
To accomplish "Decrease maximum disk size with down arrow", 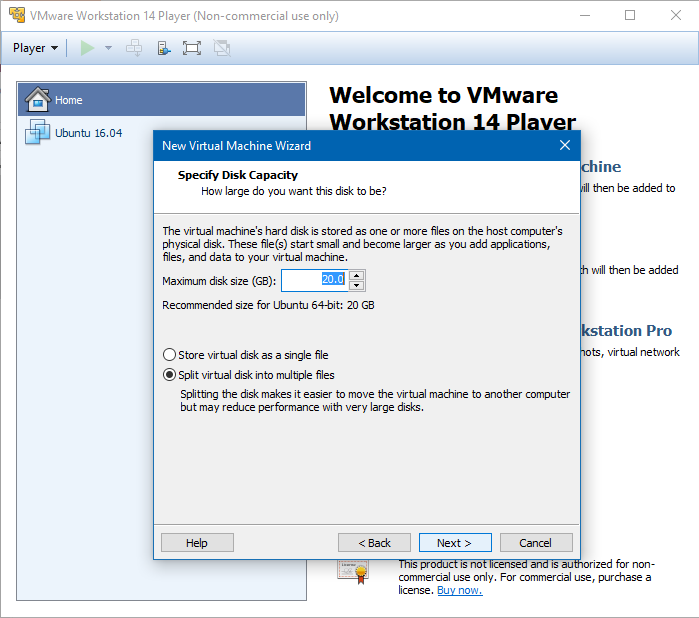I will (x=357, y=286).
